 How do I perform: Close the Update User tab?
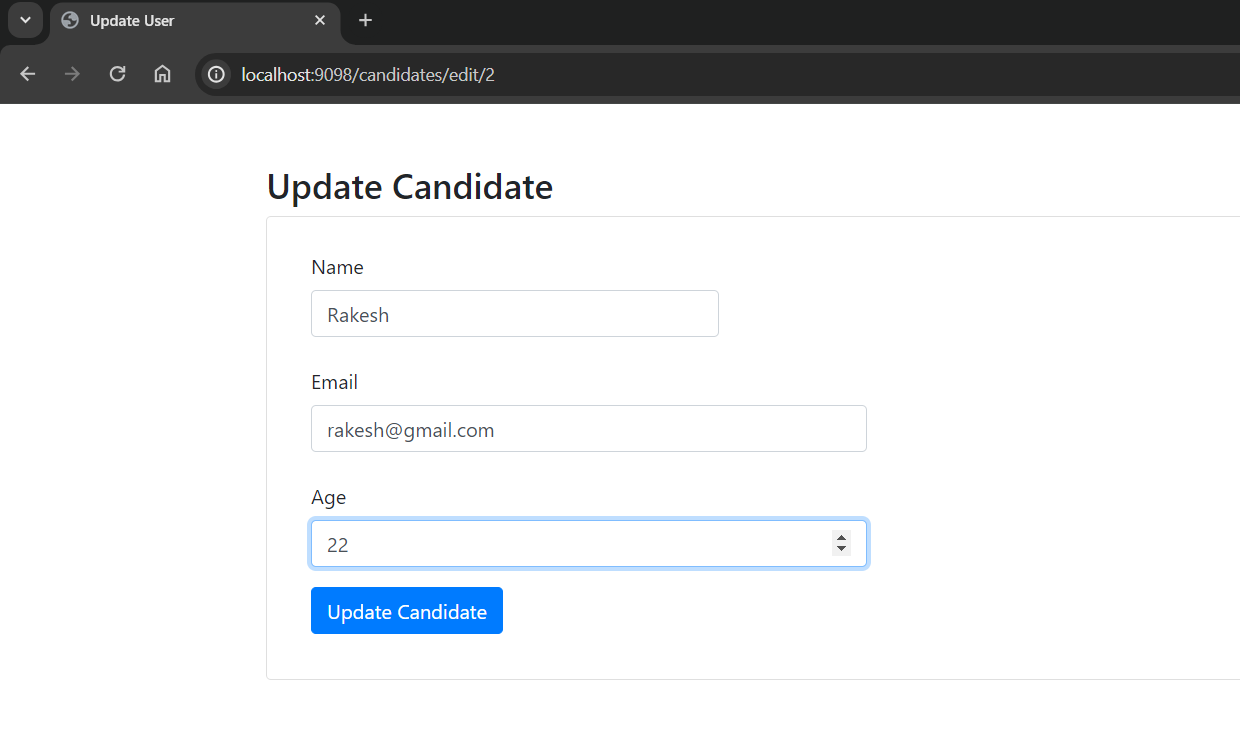tap(320, 20)
